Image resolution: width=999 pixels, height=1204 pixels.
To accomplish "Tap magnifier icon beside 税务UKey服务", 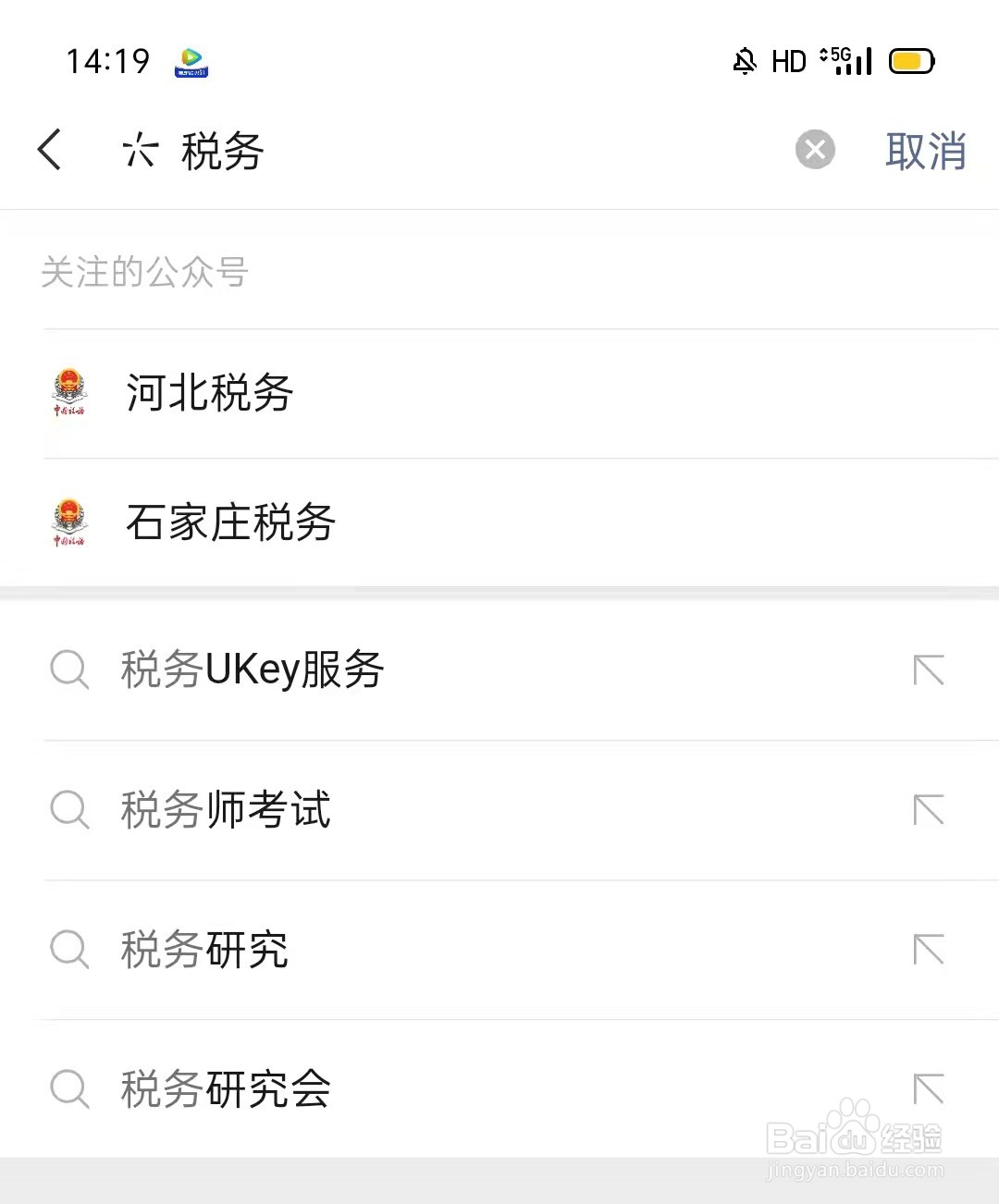I will pyautogui.click(x=69, y=670).
